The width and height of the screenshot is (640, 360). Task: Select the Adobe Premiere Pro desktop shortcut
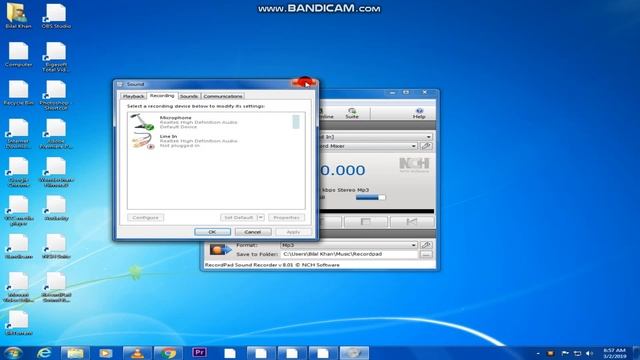pos(56,134)
